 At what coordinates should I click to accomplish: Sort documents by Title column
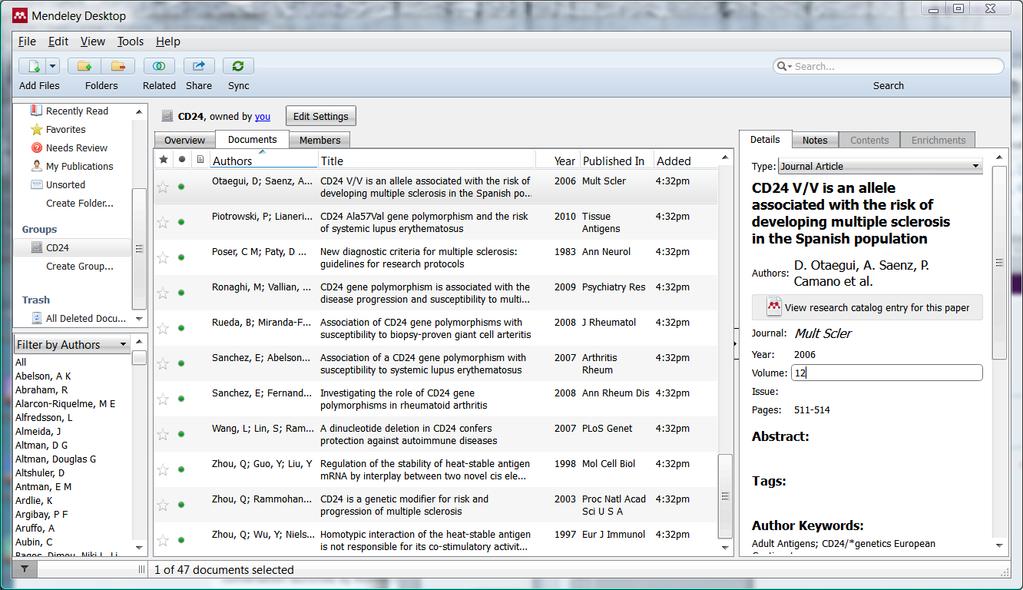tap(426, 161)
